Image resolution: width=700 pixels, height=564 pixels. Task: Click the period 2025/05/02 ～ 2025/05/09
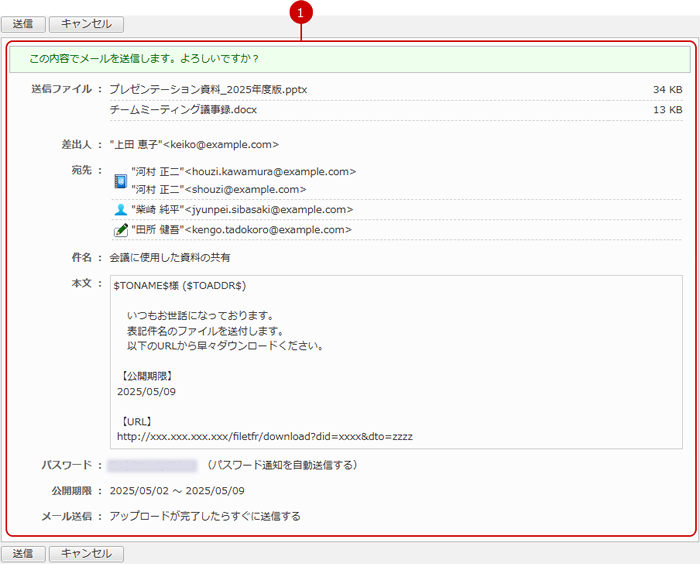177,491
